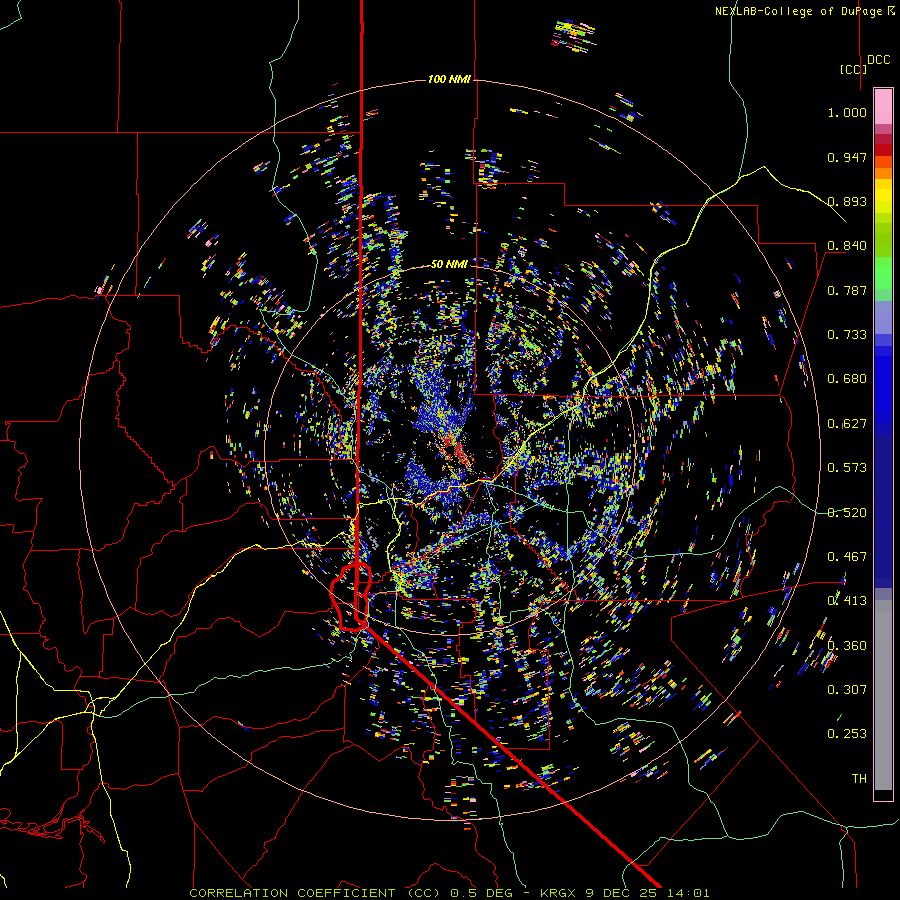Click the 0.787 value on the color scale

[x=847, y=290]
